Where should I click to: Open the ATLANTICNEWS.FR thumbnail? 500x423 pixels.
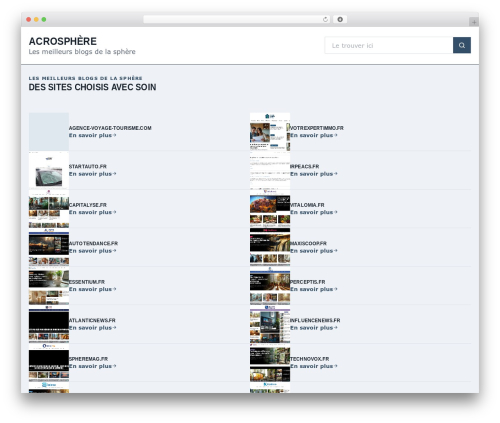(49, 324)
